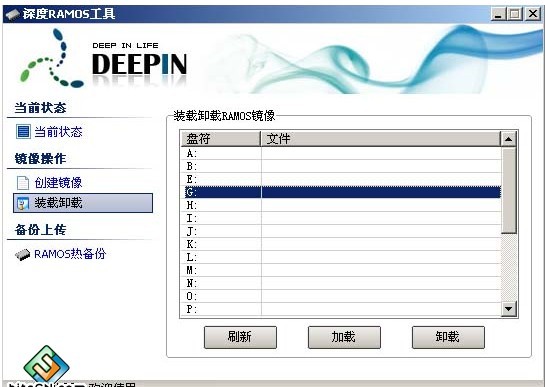Image resolution: width=545 pixels, height=387 pixels.
Task: Click the 卸载 button
Action: (x=448, y=337)
